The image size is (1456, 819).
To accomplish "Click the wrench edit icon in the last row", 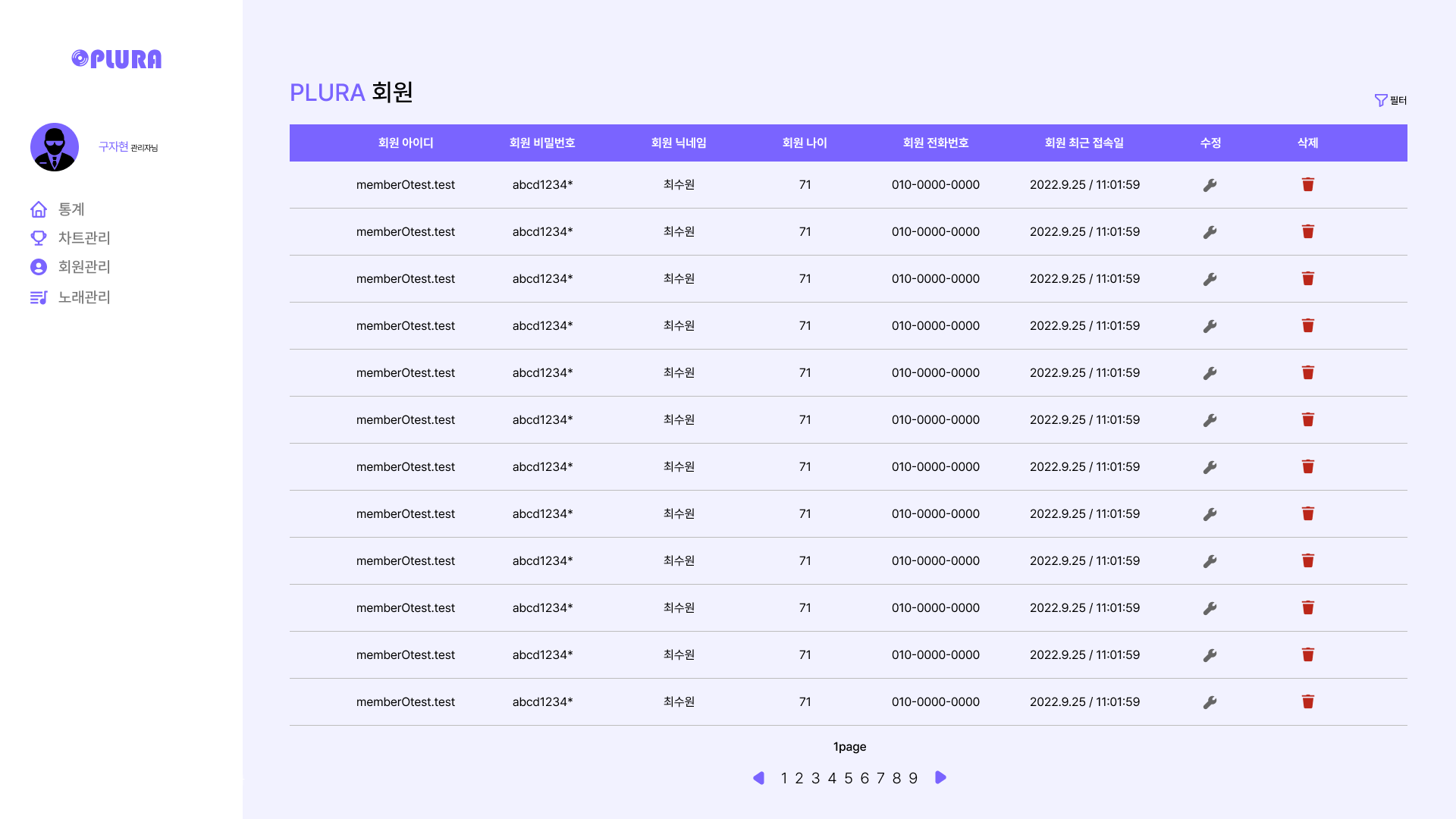I will coord(1210,702).
